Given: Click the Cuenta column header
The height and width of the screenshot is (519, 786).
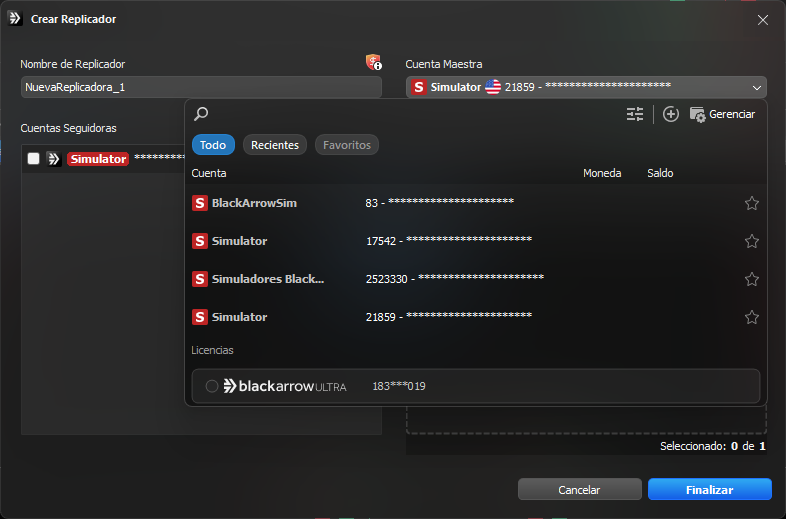Looking at the screenshot, I should (x=209, y=173).
